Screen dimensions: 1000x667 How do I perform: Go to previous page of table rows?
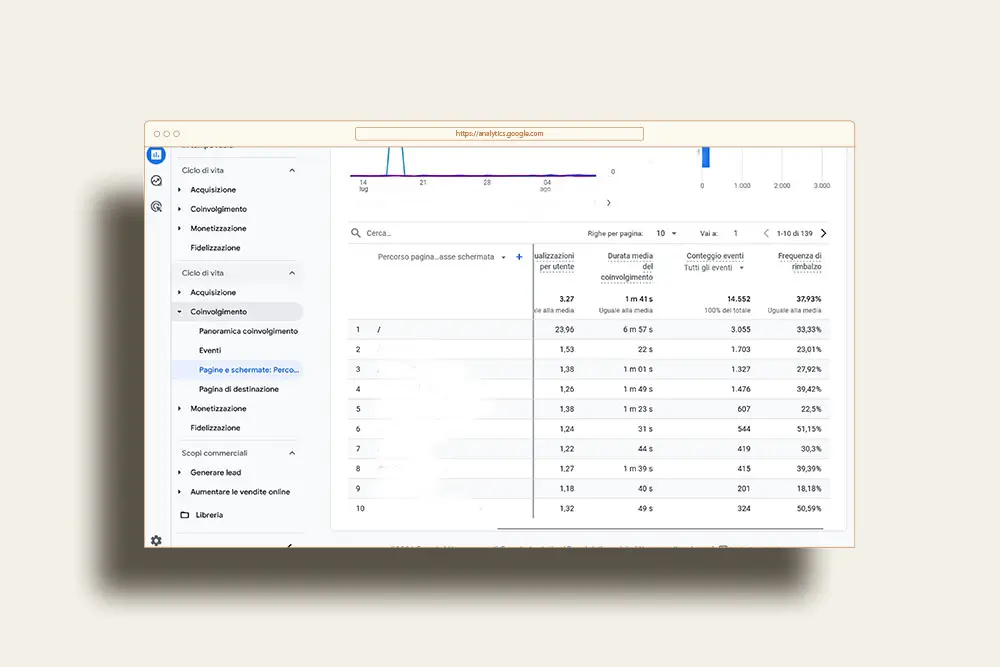point(766,233)
